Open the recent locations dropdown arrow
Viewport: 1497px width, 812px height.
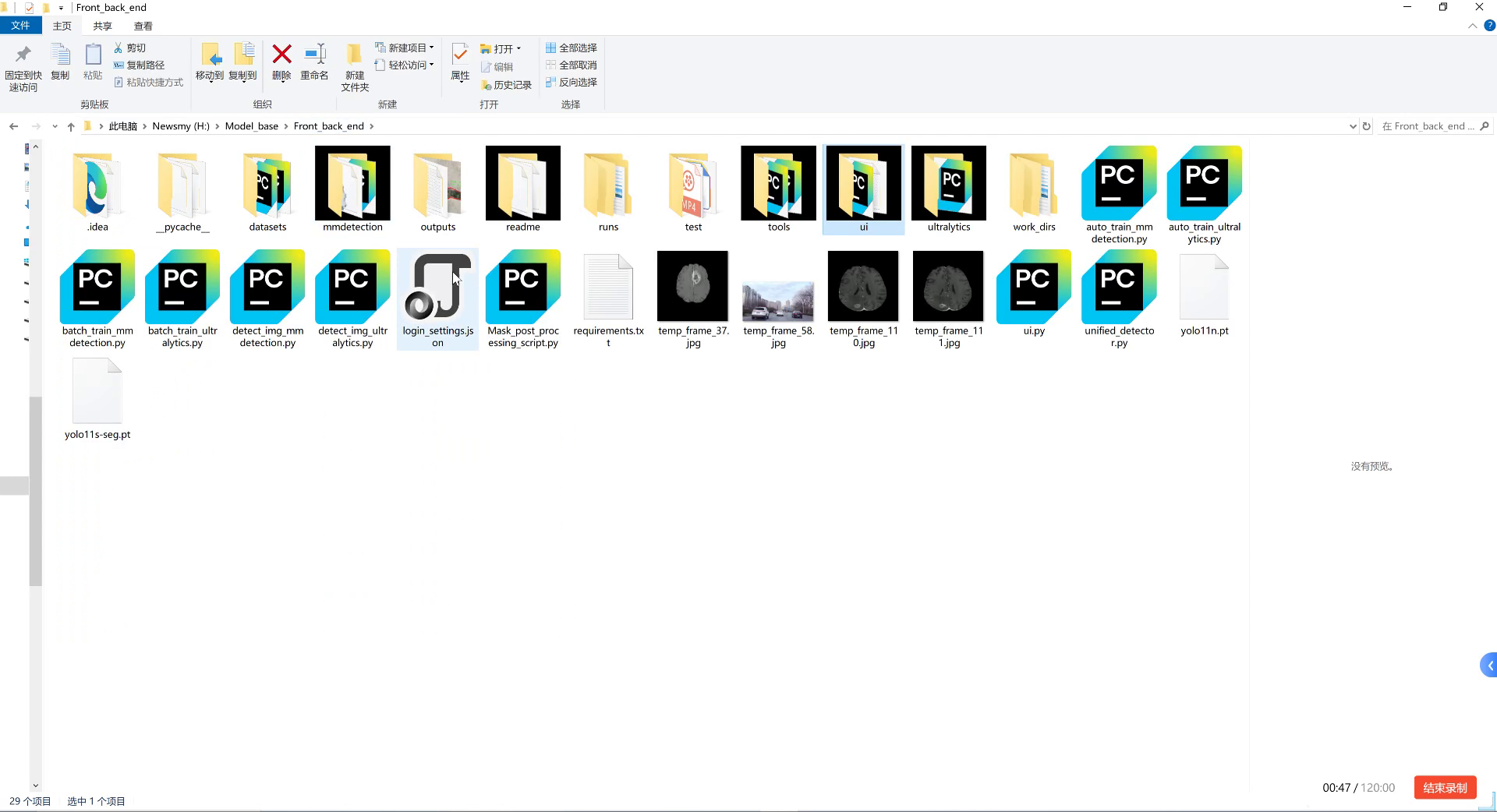(55, 126)
